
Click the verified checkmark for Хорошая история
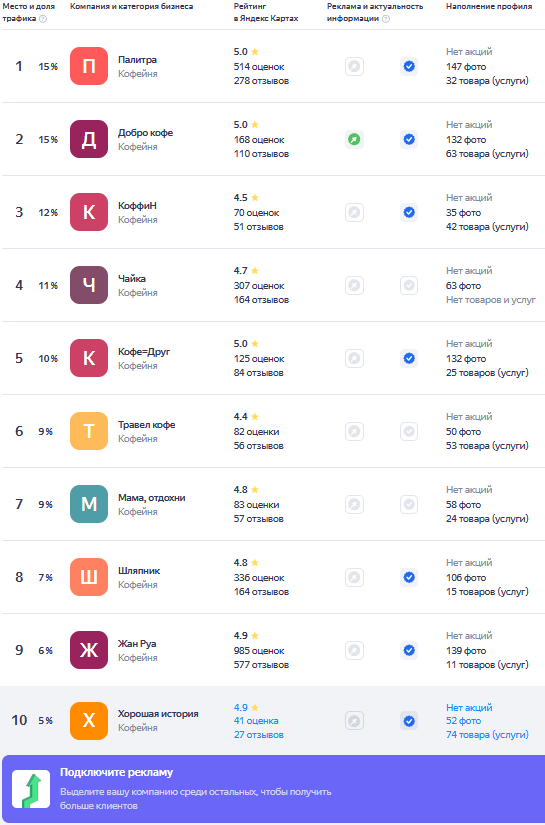[409, 721]
